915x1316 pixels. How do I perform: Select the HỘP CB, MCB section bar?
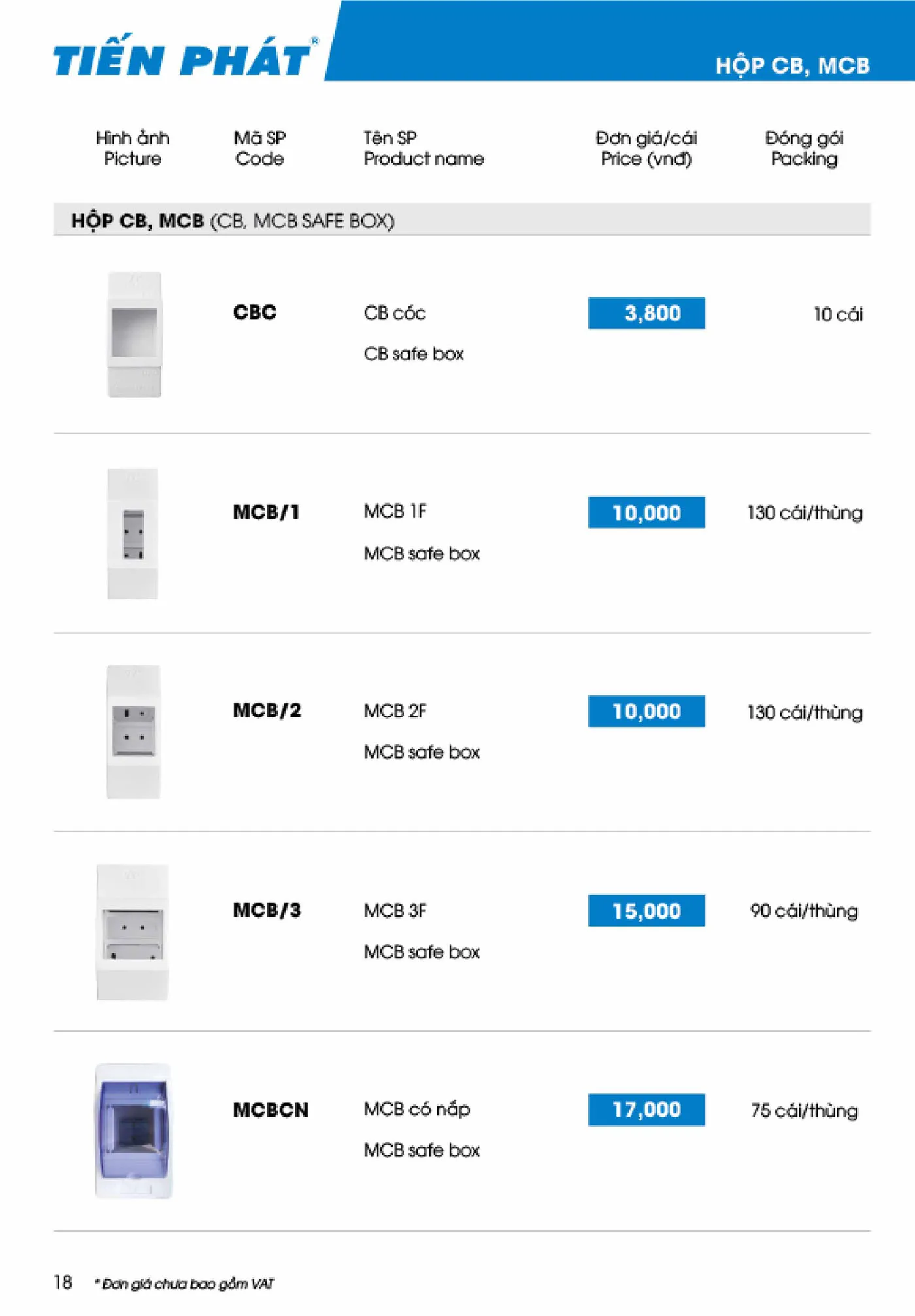462,220
